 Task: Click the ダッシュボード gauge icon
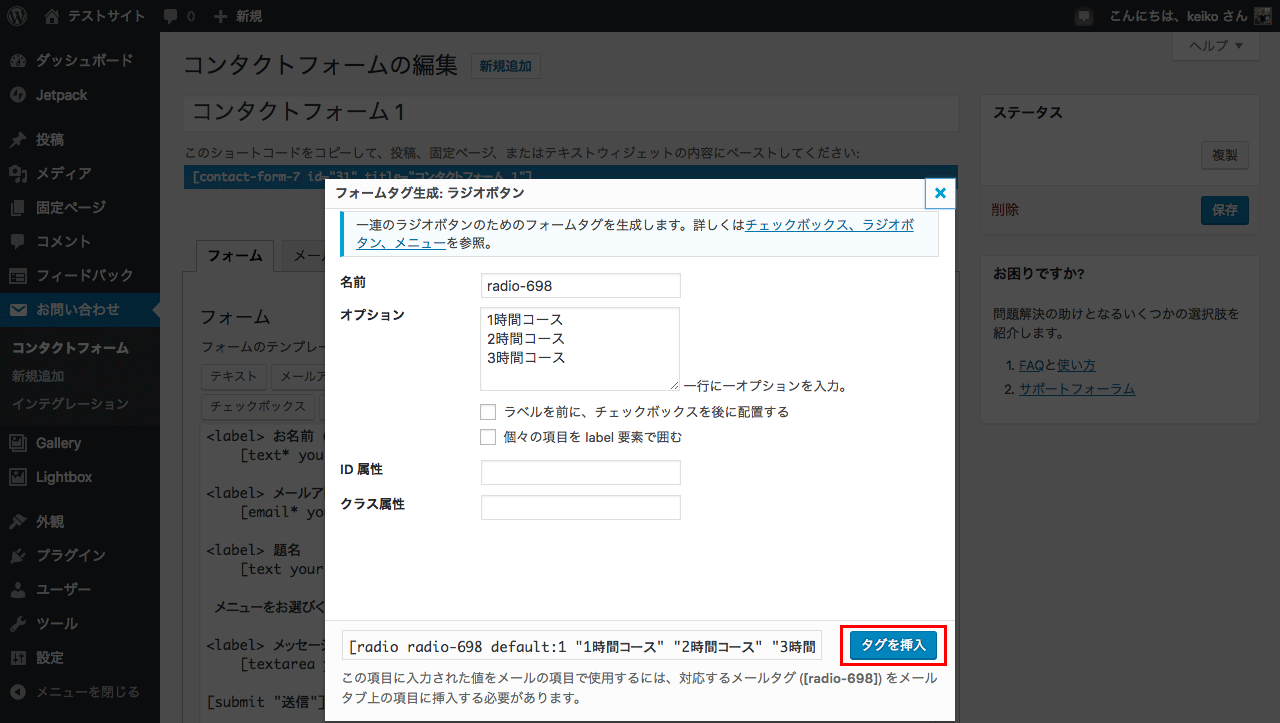tap(18, 61)
